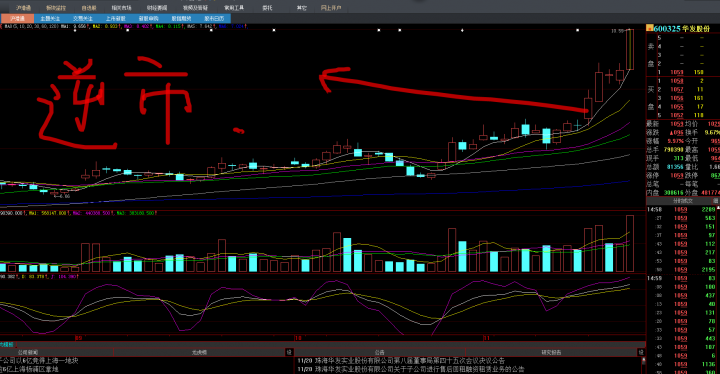Viewport: 720px width, 374px height.
Task: Click the orange icon beside stock code 600325
Action: pos(649,28)
